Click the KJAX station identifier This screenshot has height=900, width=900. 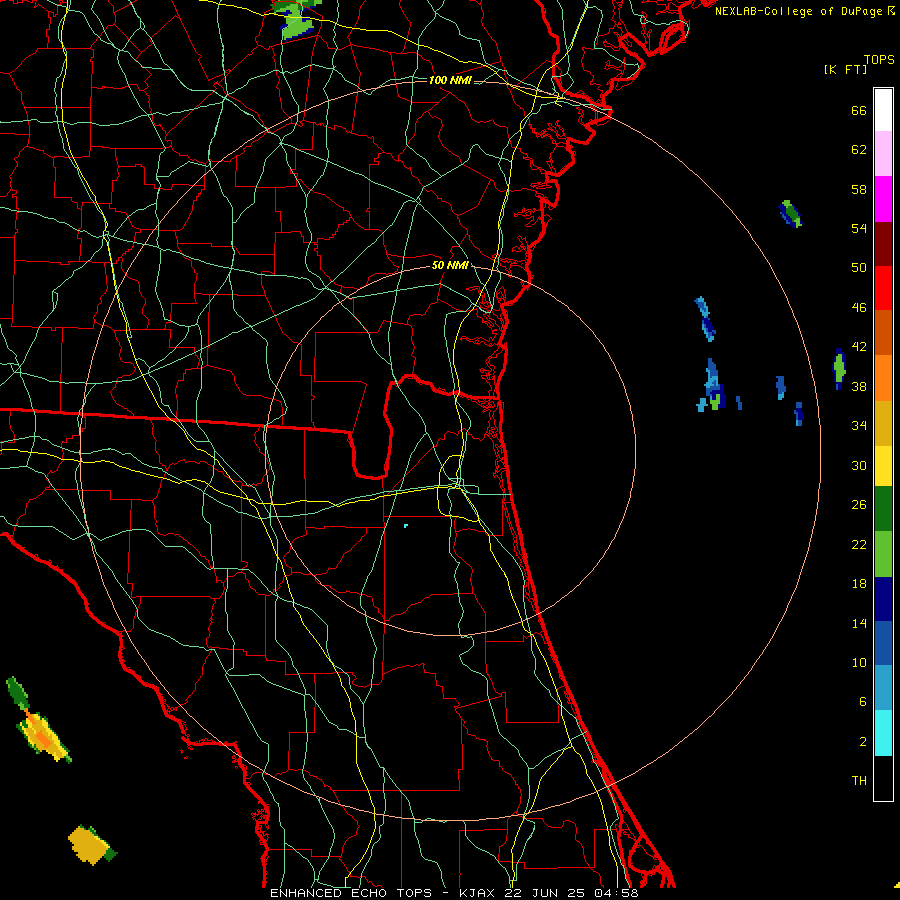pyautogui.click(x=479, y=893)
